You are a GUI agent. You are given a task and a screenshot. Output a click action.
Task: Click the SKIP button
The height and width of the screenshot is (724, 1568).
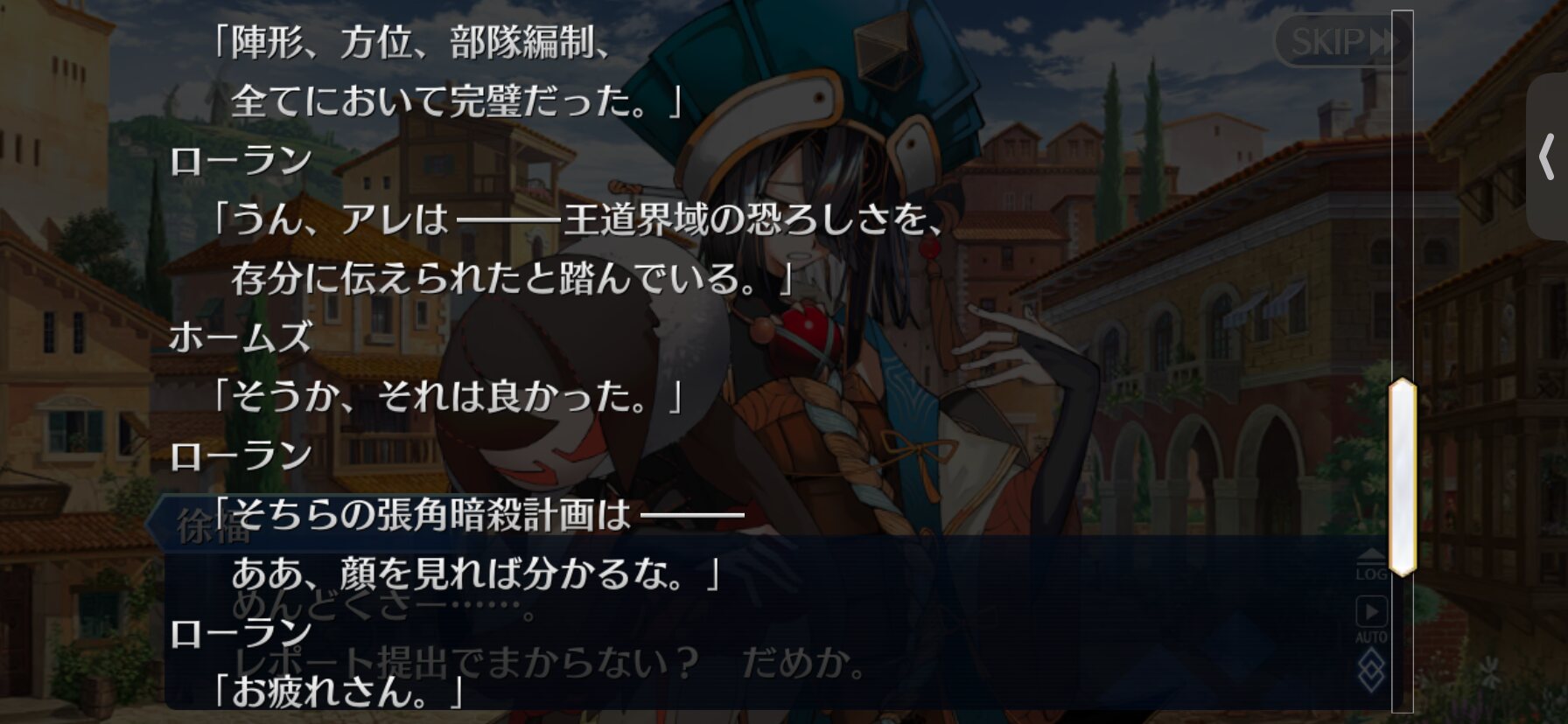tap(1340, 41)
